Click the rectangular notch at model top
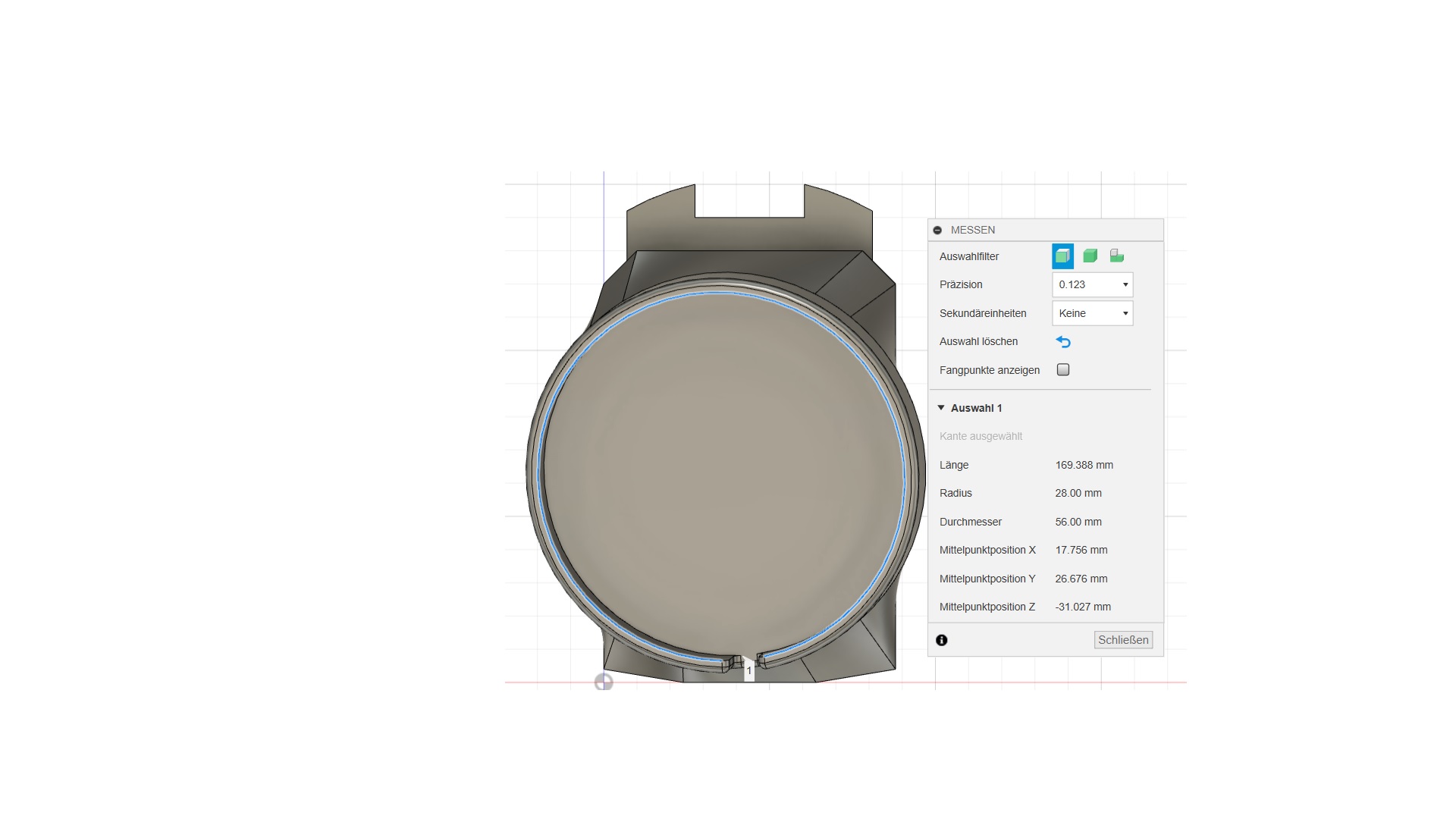 [749, 200]
